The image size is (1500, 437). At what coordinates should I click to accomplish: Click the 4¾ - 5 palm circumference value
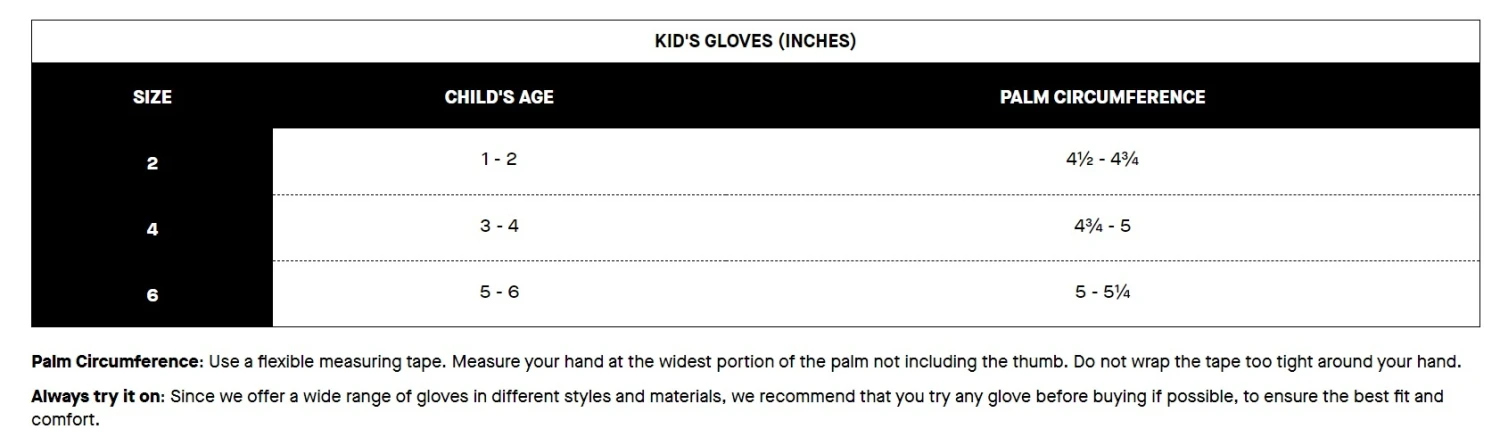(x=1102, y=226)
